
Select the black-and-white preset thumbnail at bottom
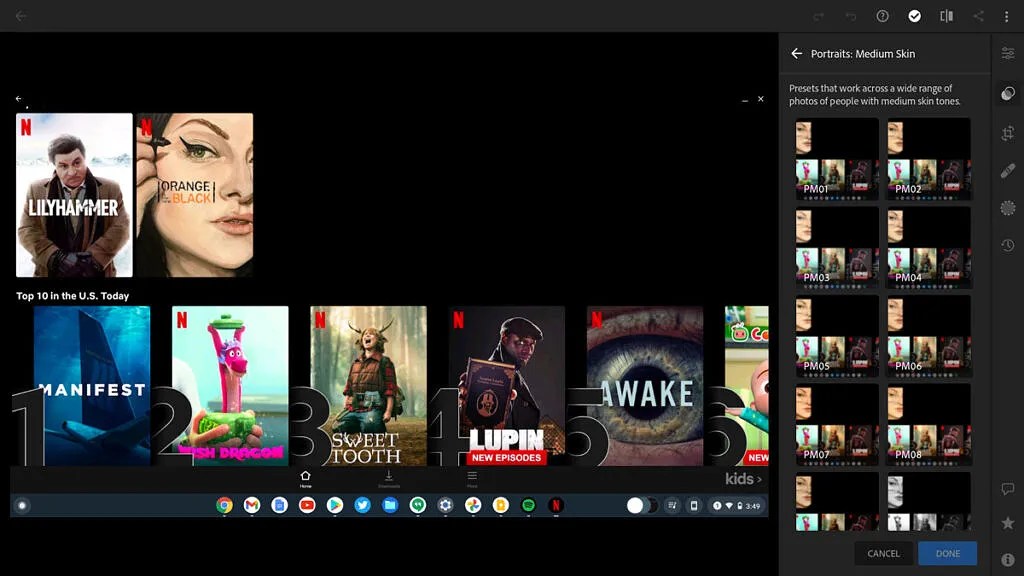[x=928, y=502]
